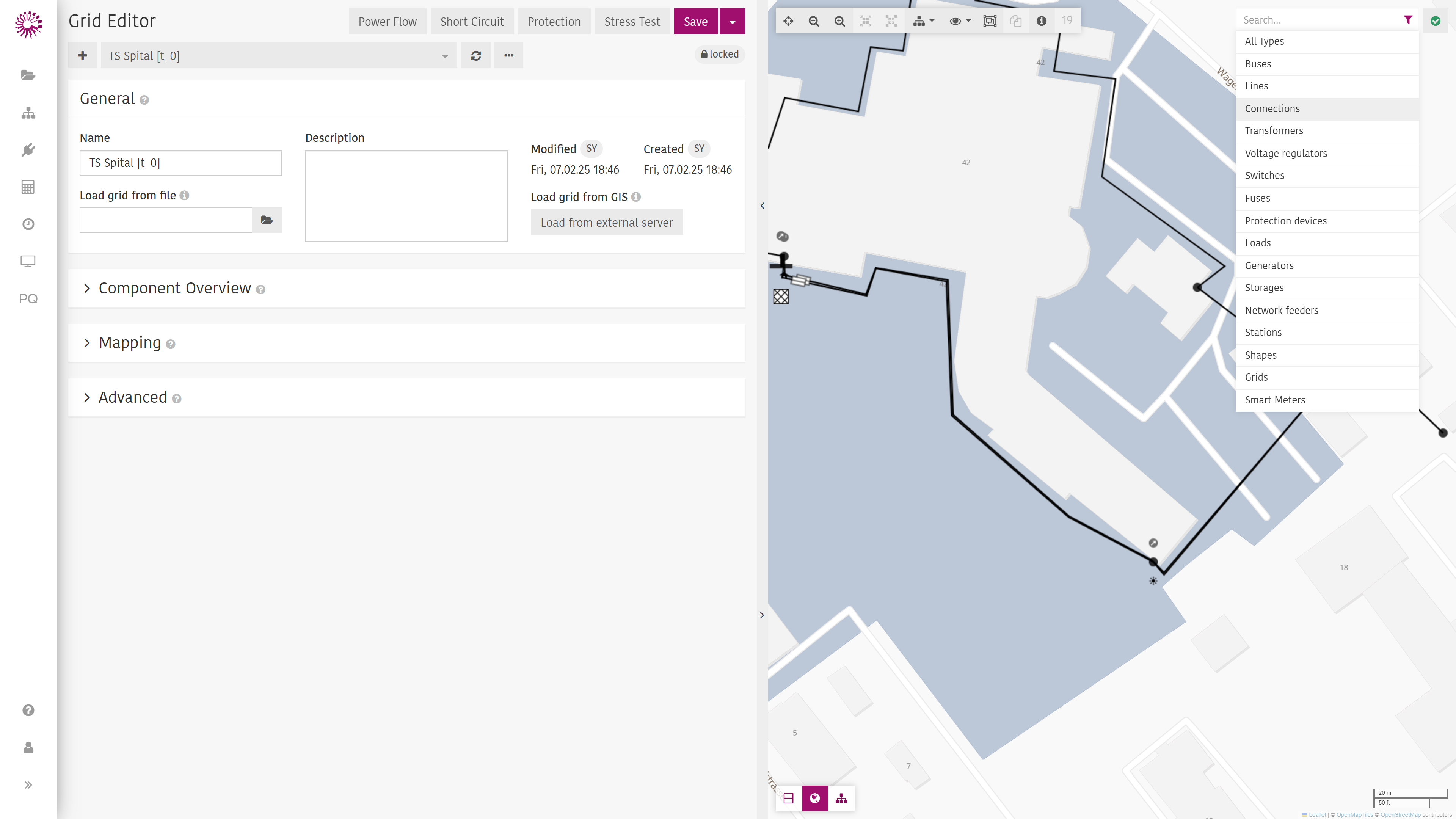Open the folder icon in left sidebar

click(x=28, y=75)
